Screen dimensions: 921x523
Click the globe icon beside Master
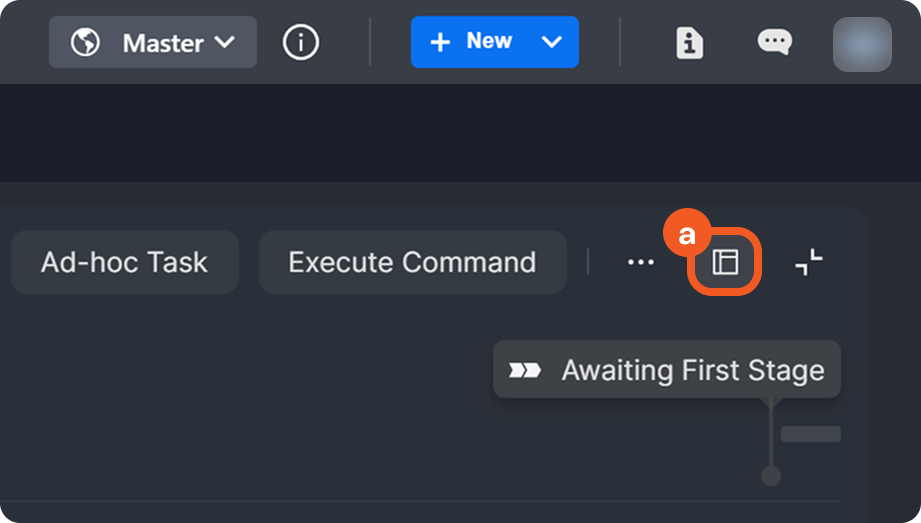pos(86,43)
